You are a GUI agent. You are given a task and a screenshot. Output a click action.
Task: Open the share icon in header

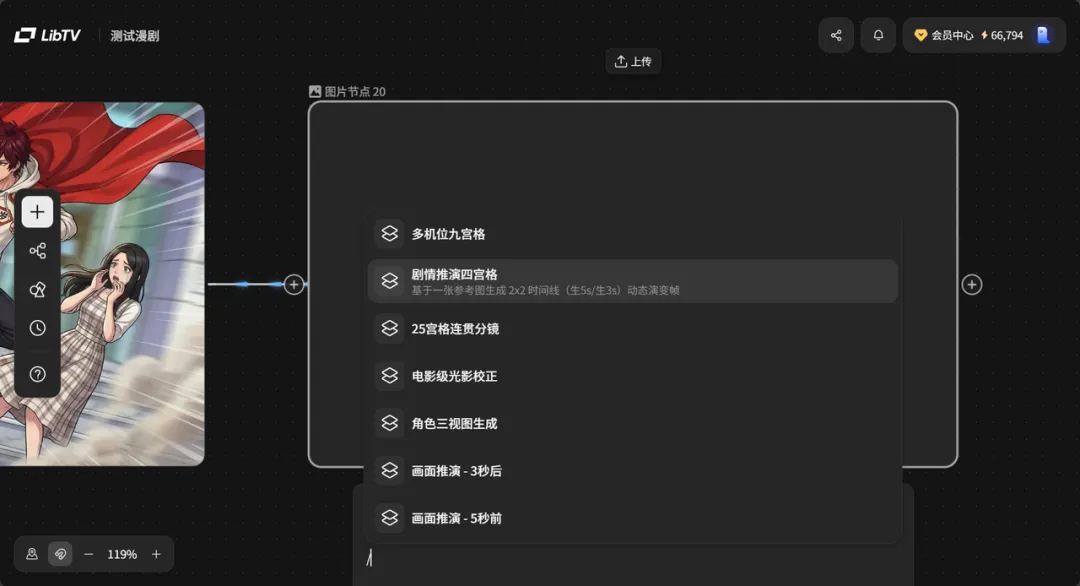tap(835, 35)
